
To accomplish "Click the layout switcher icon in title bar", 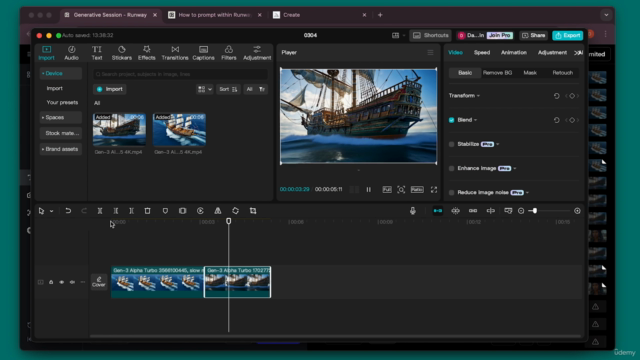I will coord(396,36).
